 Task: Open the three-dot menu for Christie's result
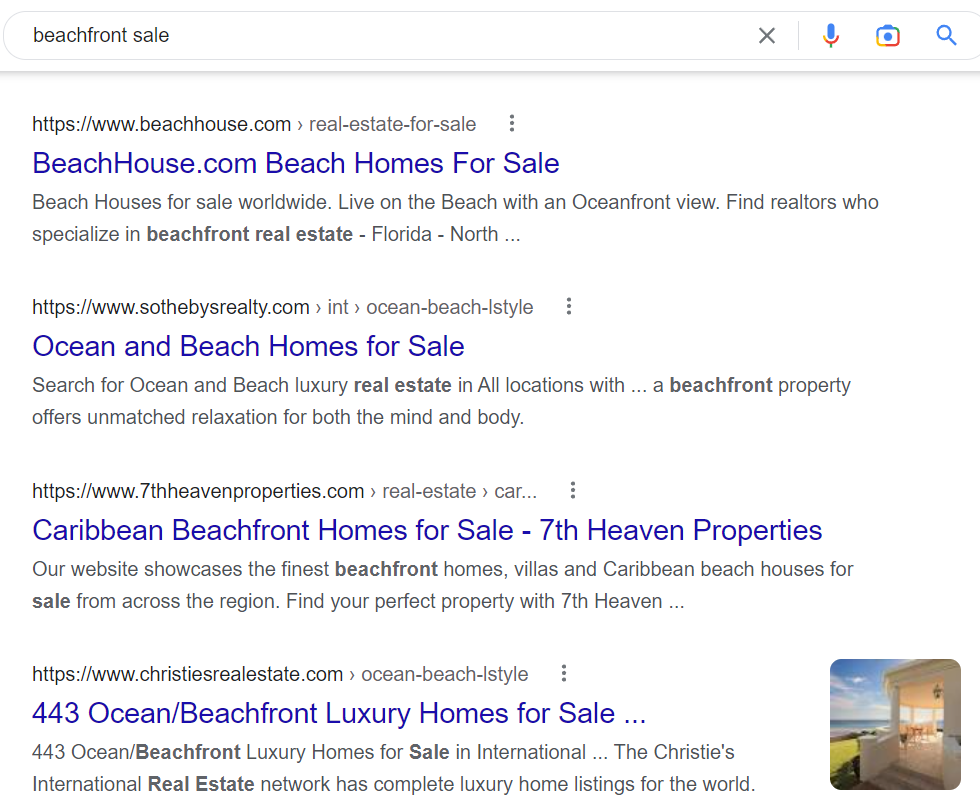(564, 673)
